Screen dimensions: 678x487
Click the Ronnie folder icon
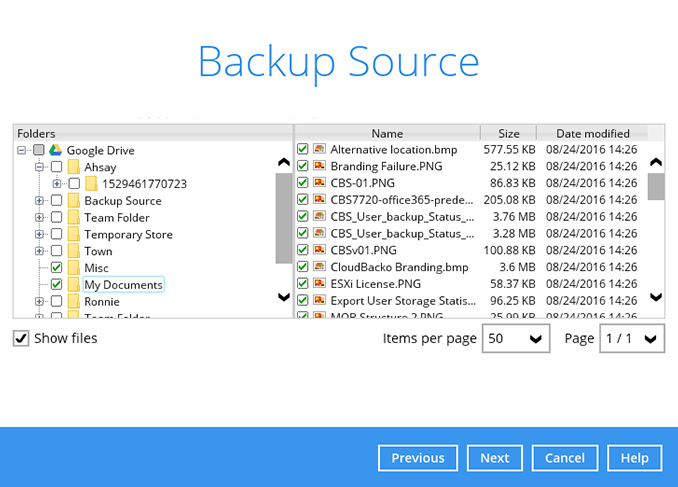coord(74,302)
